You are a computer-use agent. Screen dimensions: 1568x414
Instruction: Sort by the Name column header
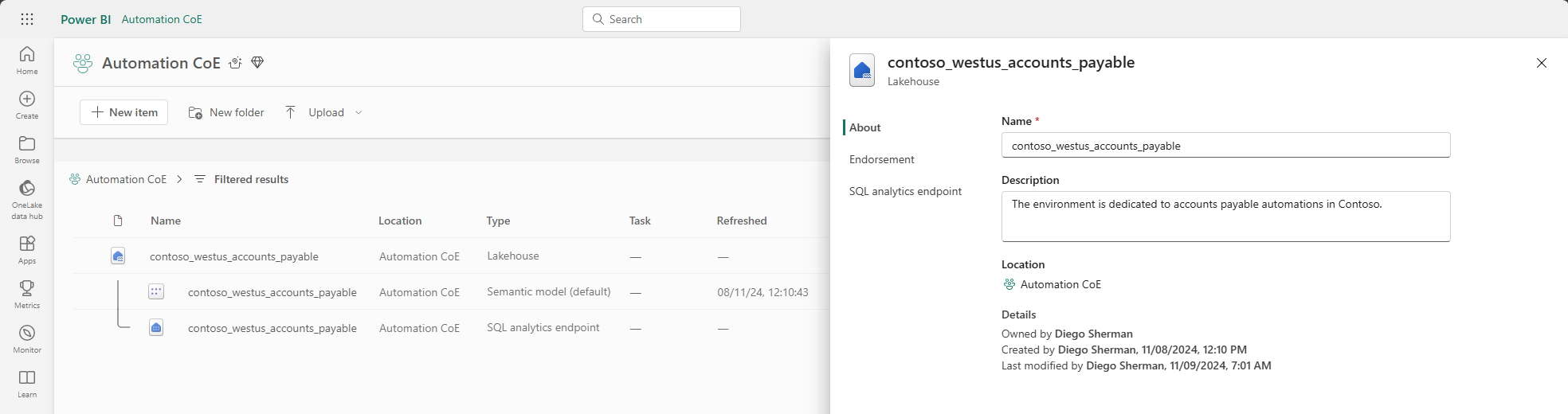[x=166, y=221]
